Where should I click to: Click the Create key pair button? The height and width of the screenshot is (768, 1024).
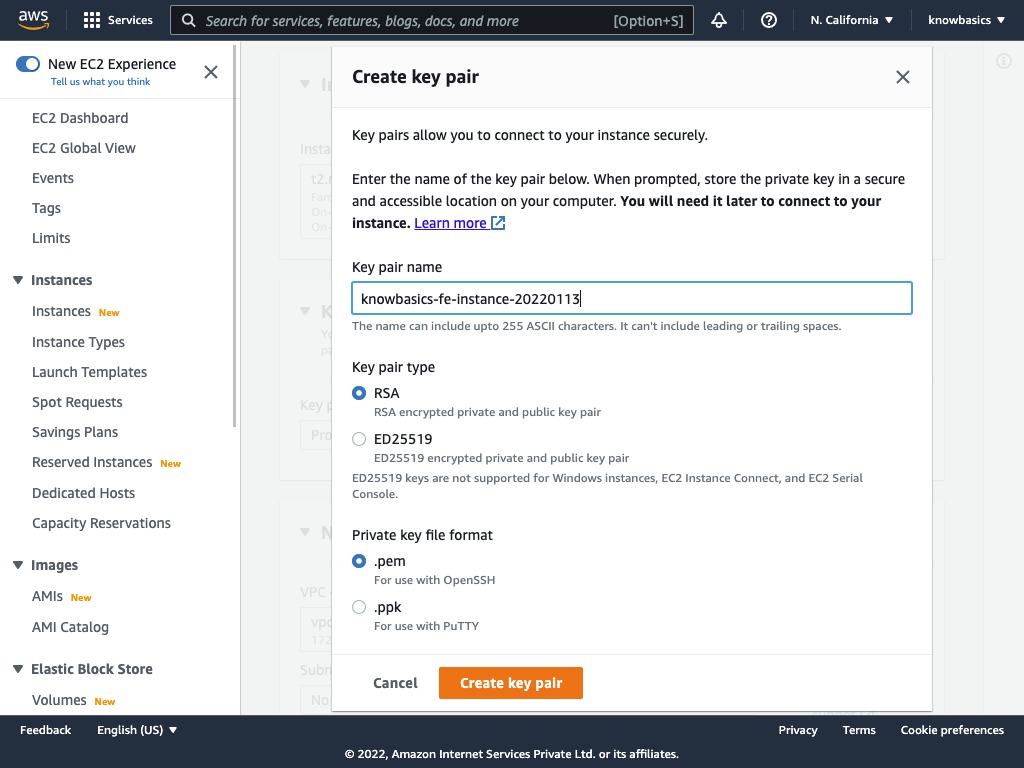(511, 683)
